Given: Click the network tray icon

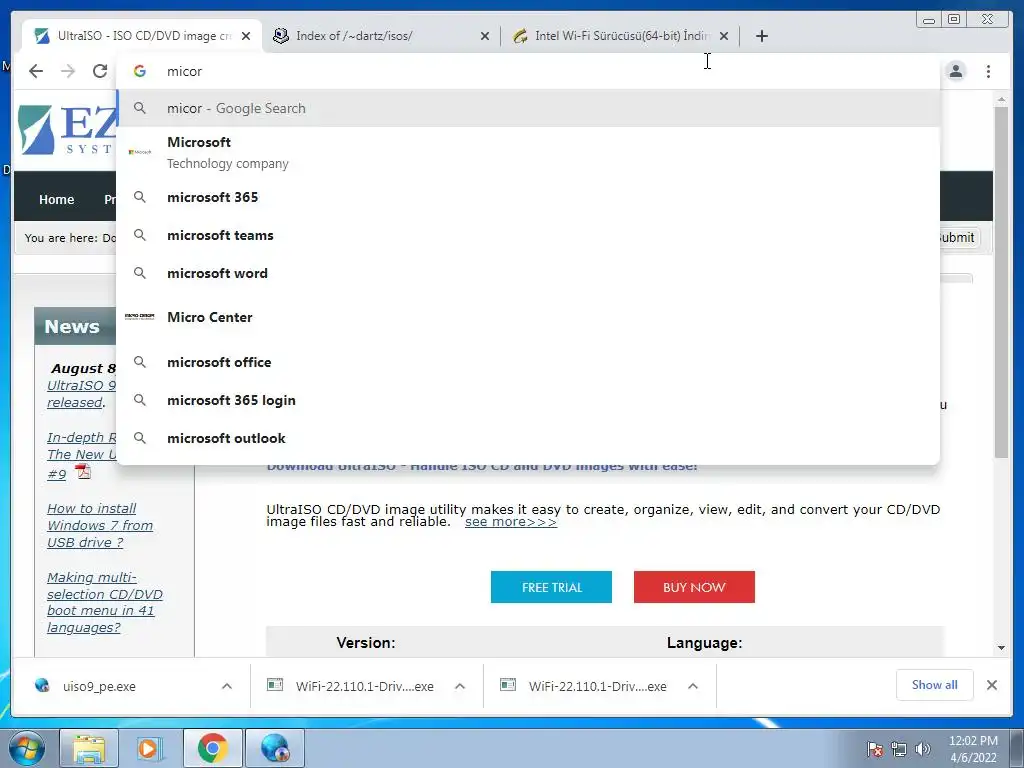Looking at the screenshot, I should click(x=899, y=749).
